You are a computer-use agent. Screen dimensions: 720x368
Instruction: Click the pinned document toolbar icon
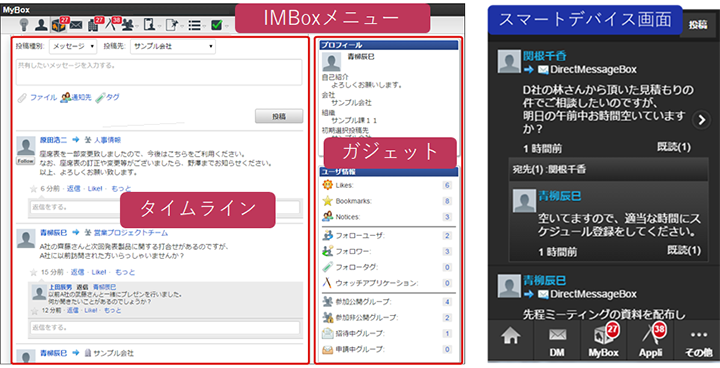pyautogui.click(x=171, y=25)
